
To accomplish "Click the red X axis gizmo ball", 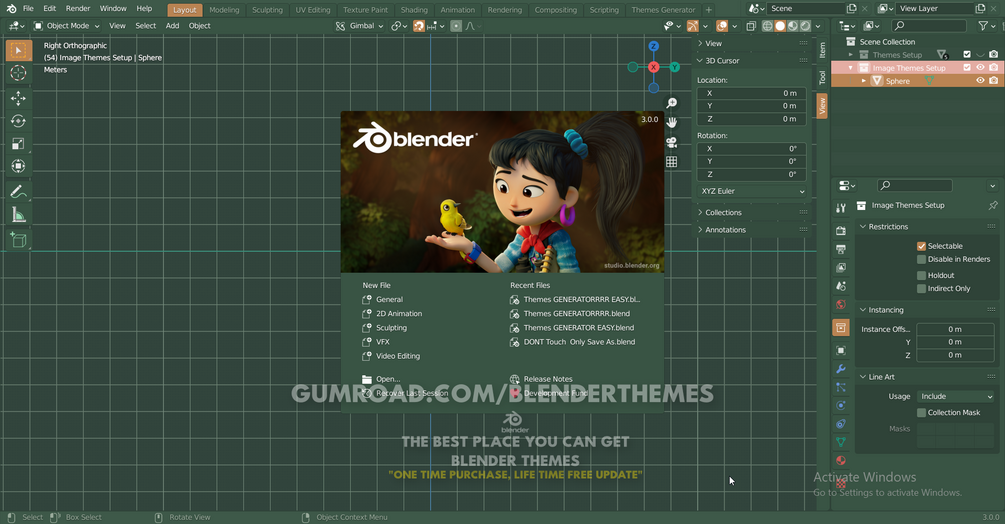I will coord(653,67).
